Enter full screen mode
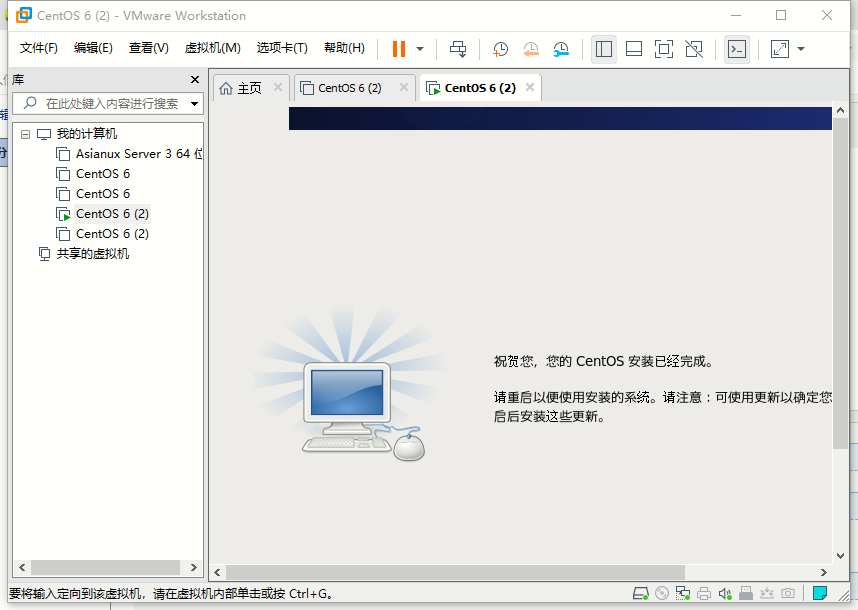The height and width of the screenshot is (610, 858). coord(664,49)
